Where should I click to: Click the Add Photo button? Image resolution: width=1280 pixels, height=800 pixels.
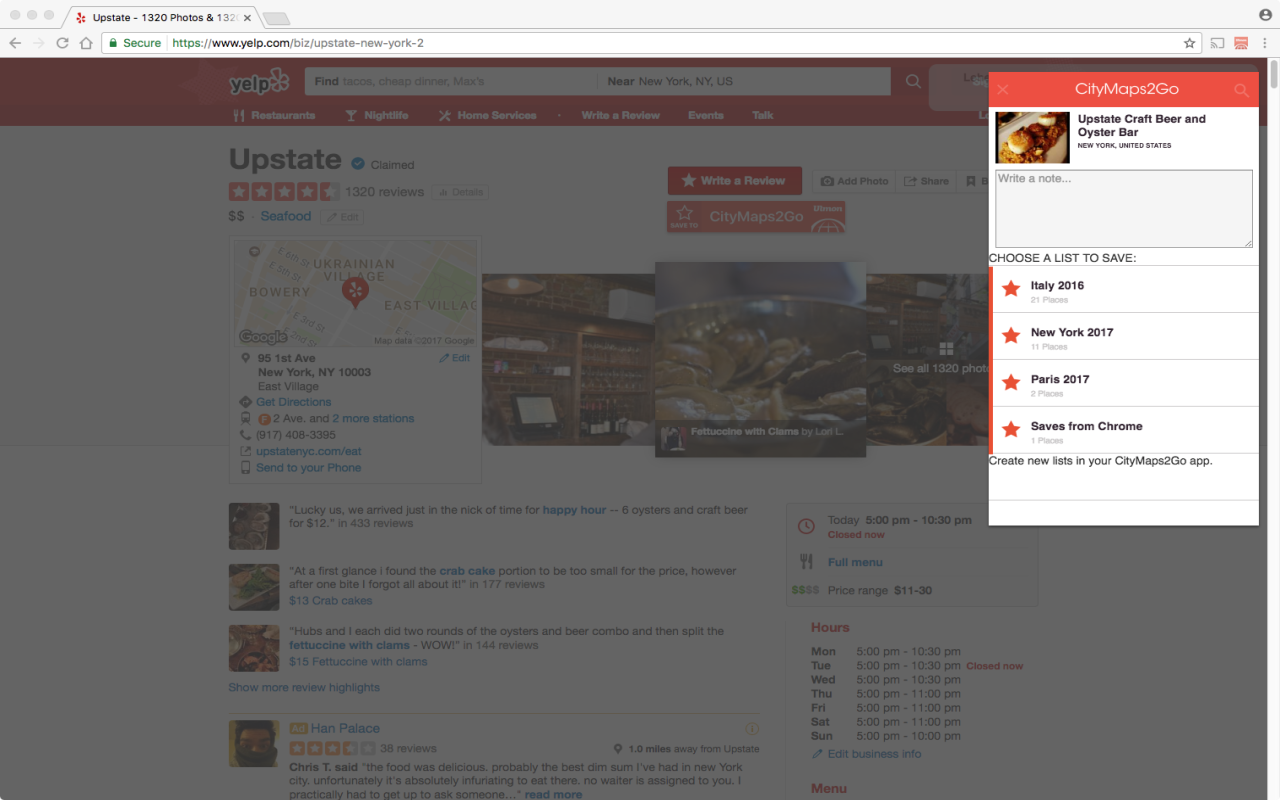tap(855, 181)
